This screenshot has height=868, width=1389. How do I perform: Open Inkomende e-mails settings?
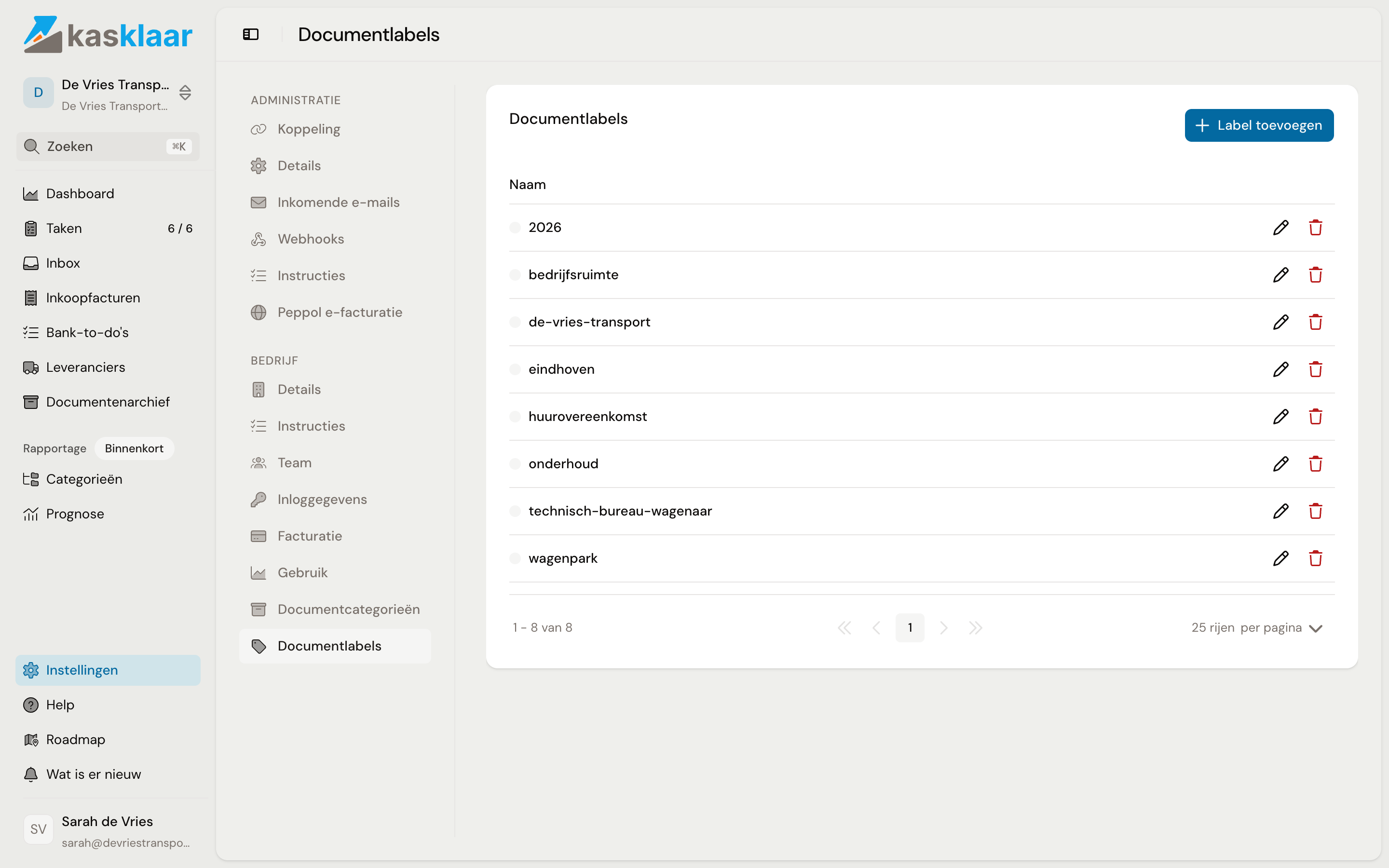(335, 202)
